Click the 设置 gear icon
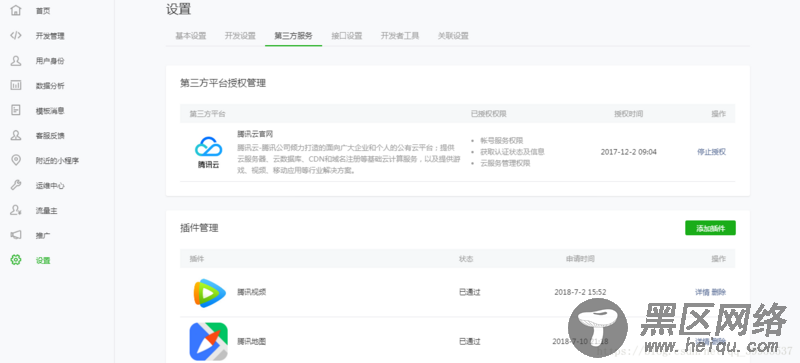This screenshot has width=800, height=363. point(16,260)
